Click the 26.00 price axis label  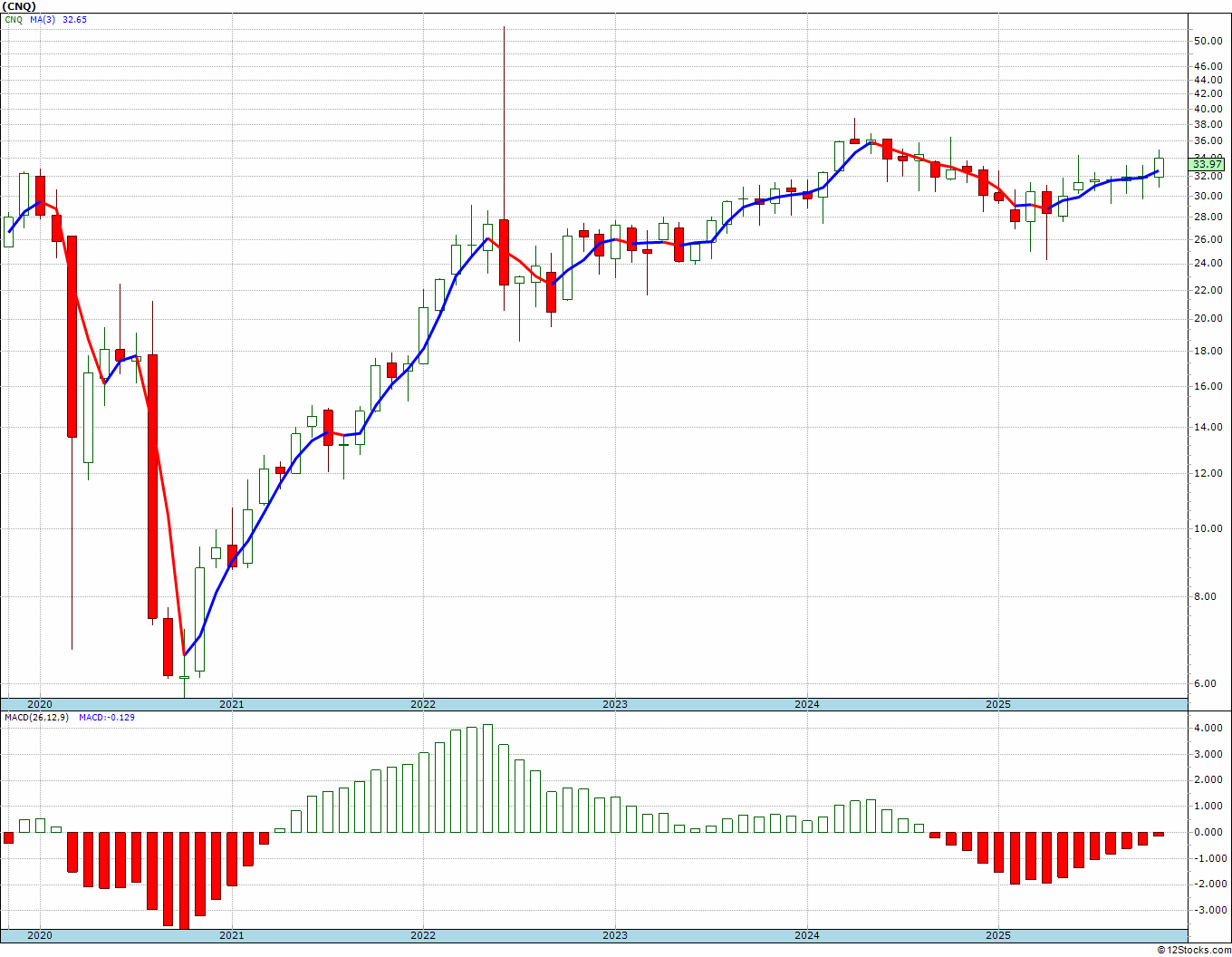pos(1208,239)
